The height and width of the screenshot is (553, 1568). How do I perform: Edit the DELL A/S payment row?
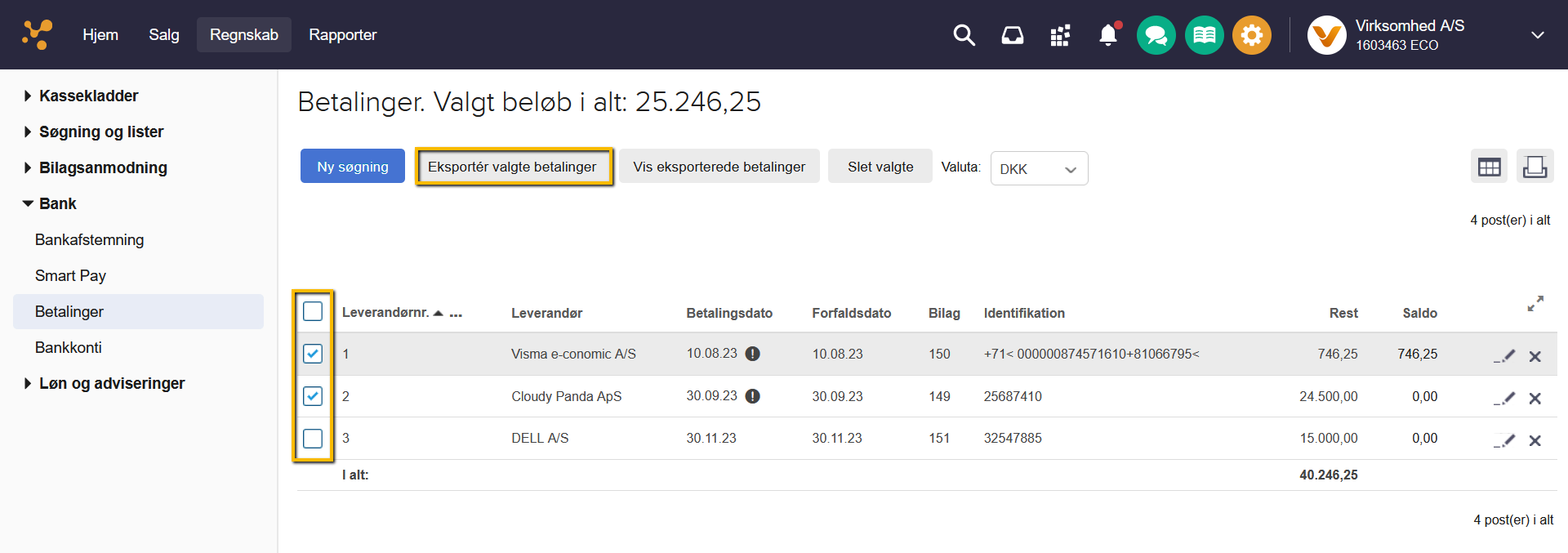click(1505, 439)
